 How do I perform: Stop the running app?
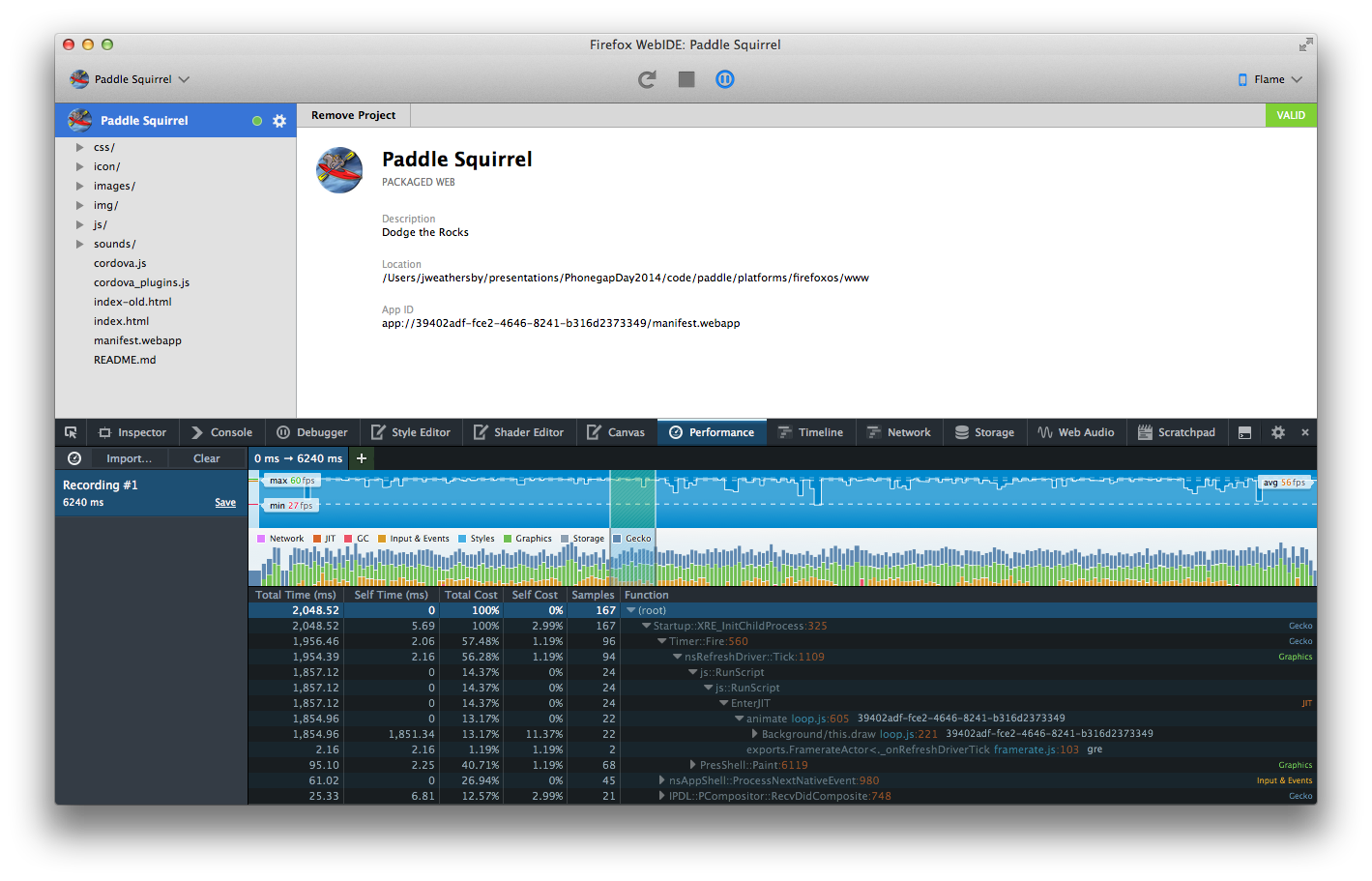pyautogui.click(x=686, y=79)
